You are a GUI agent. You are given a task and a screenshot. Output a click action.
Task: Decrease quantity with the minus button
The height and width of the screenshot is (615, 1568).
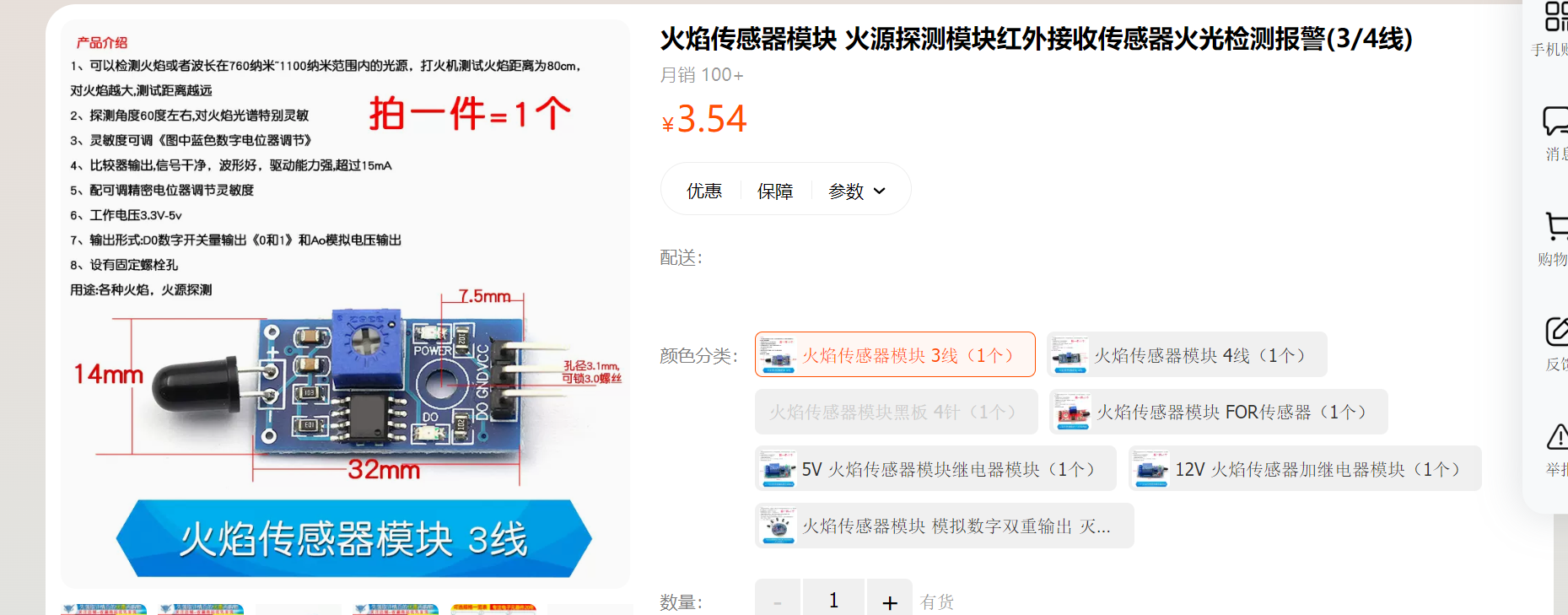778,602
